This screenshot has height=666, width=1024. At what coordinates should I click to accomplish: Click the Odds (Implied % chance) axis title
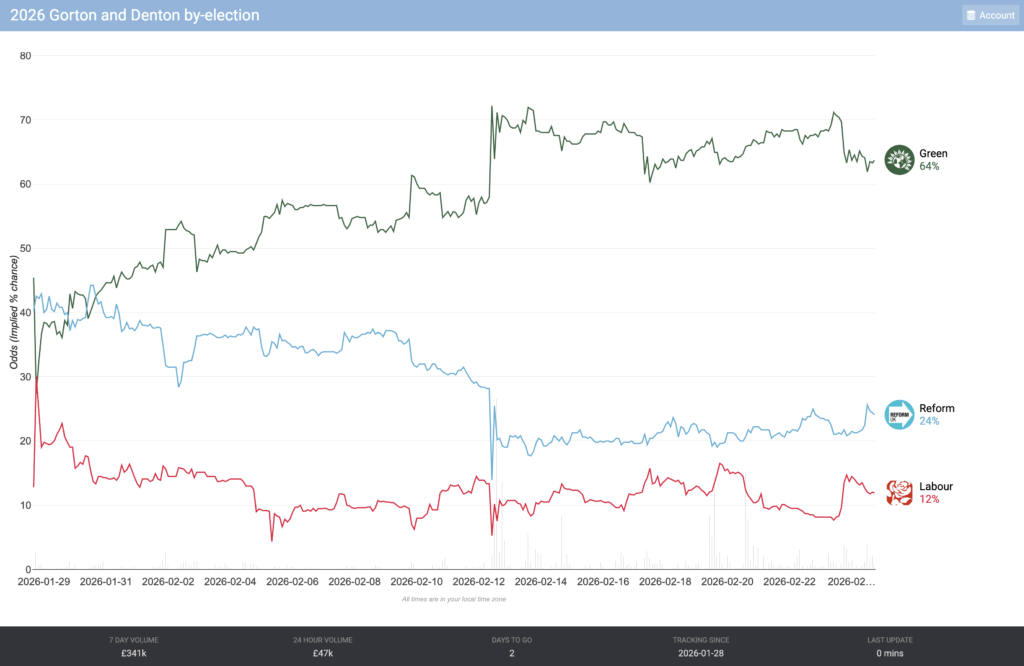(x=15, y=312)
